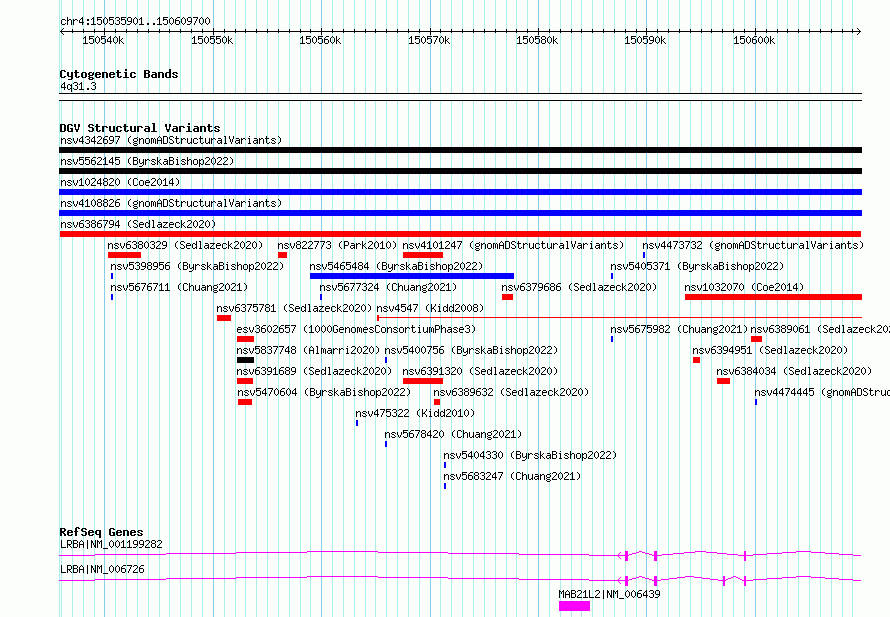
Task: Click the LRBA|NM_006726 gene label
Action: 102,569
